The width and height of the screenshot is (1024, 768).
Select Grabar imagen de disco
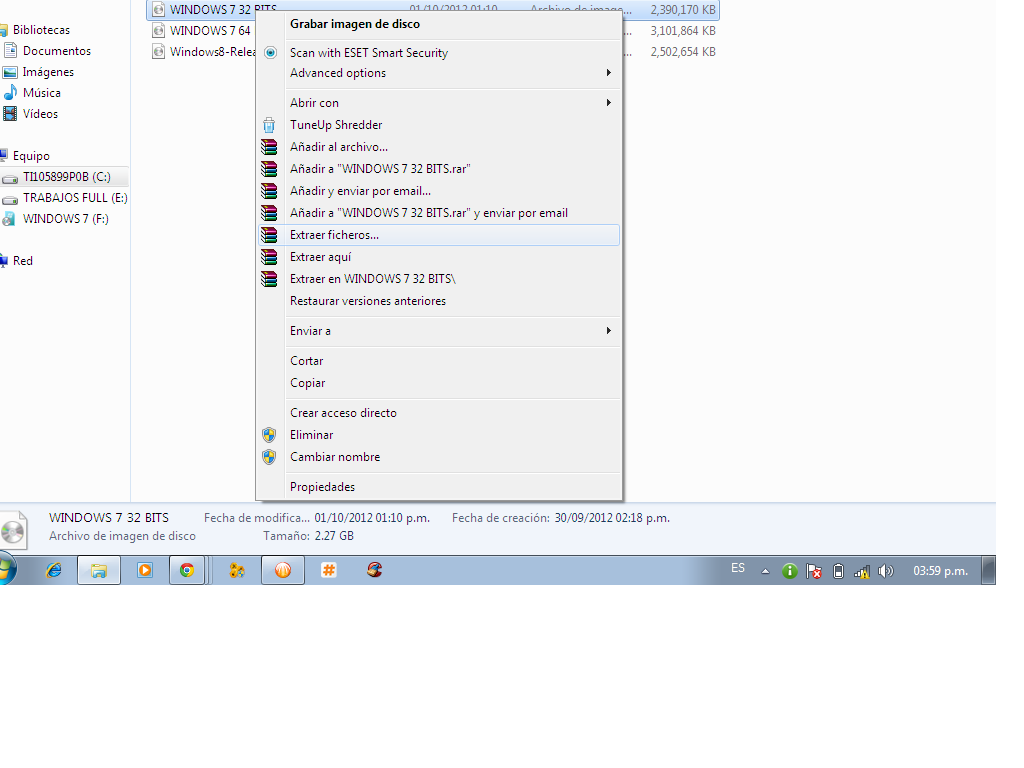(x=355, y=24)
